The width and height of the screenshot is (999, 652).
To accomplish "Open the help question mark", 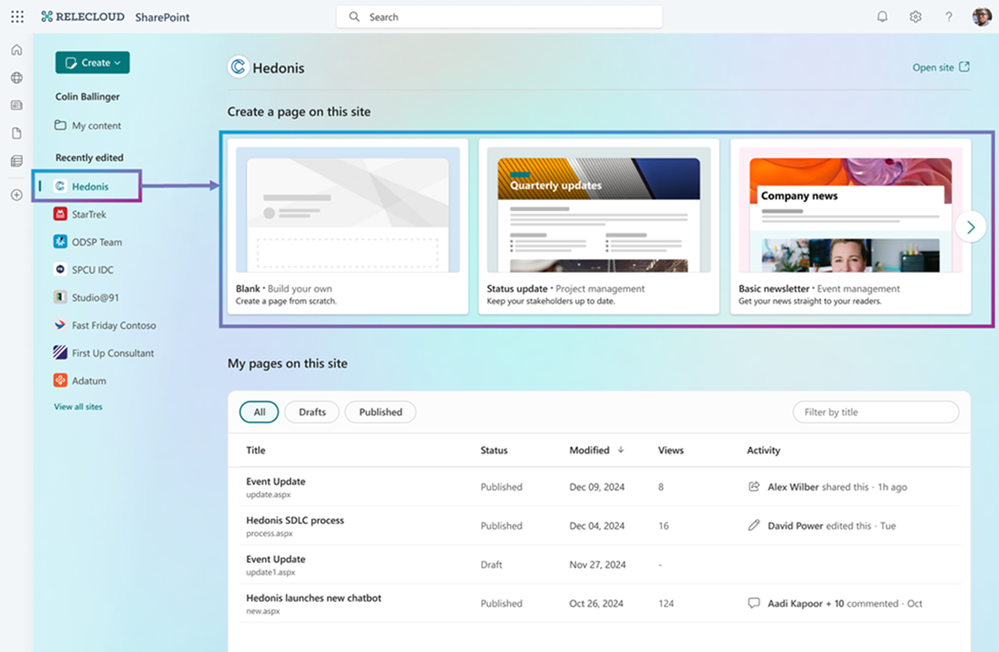I will click(949, 17).
